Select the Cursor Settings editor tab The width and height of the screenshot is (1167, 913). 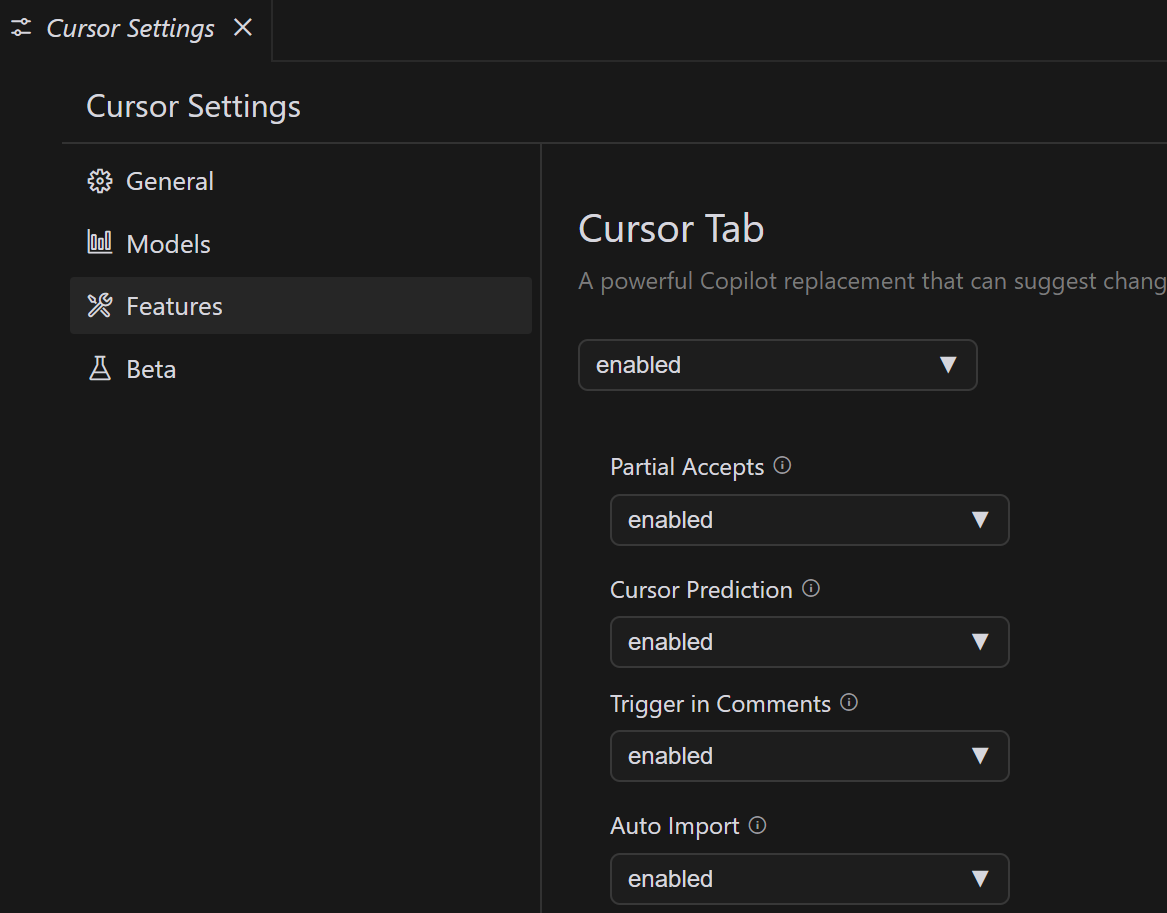[130, 28]
